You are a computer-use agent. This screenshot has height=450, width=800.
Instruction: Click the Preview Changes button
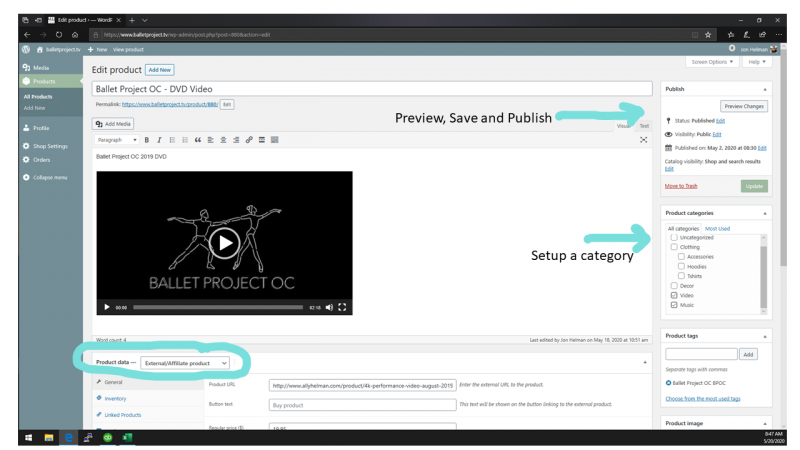(x=744, y=106)
